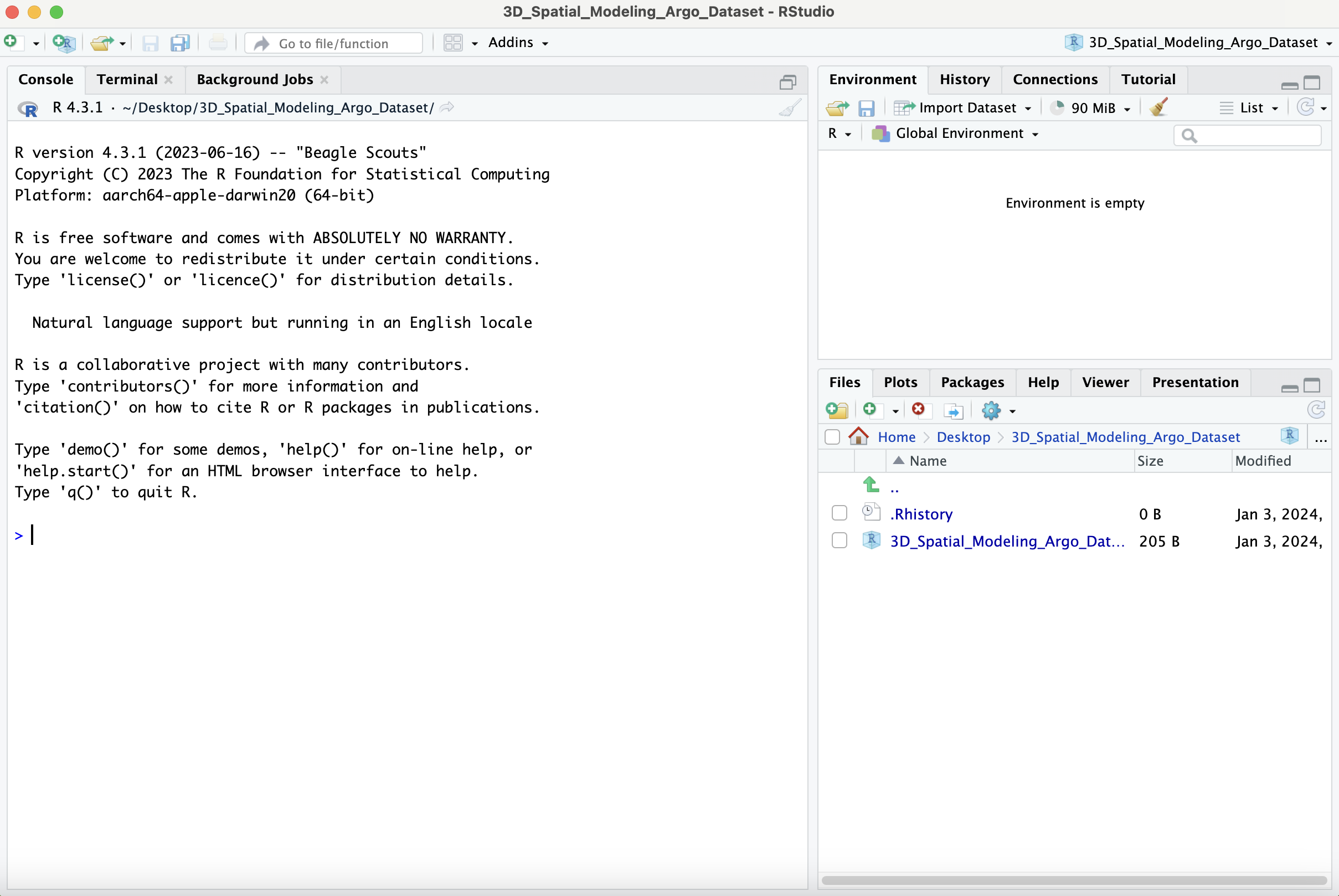Toggle the select-all files checkbox
Viewport: 1339px width, 896px height.
pos(832,437)
